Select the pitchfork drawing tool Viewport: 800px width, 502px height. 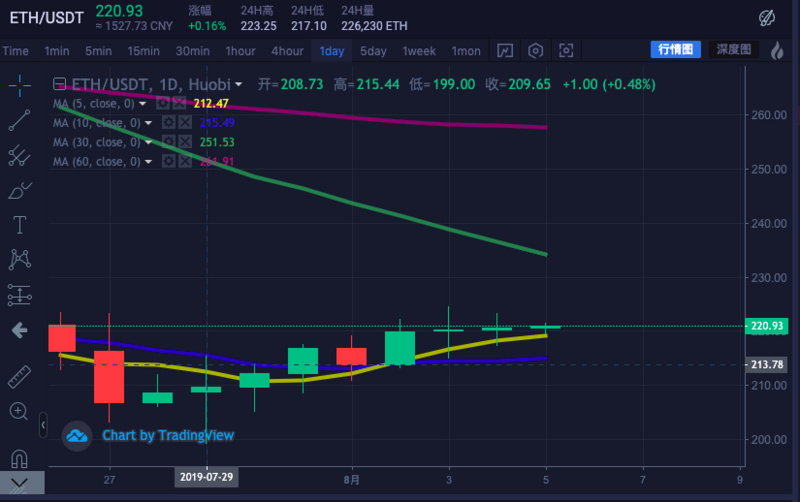19,156
